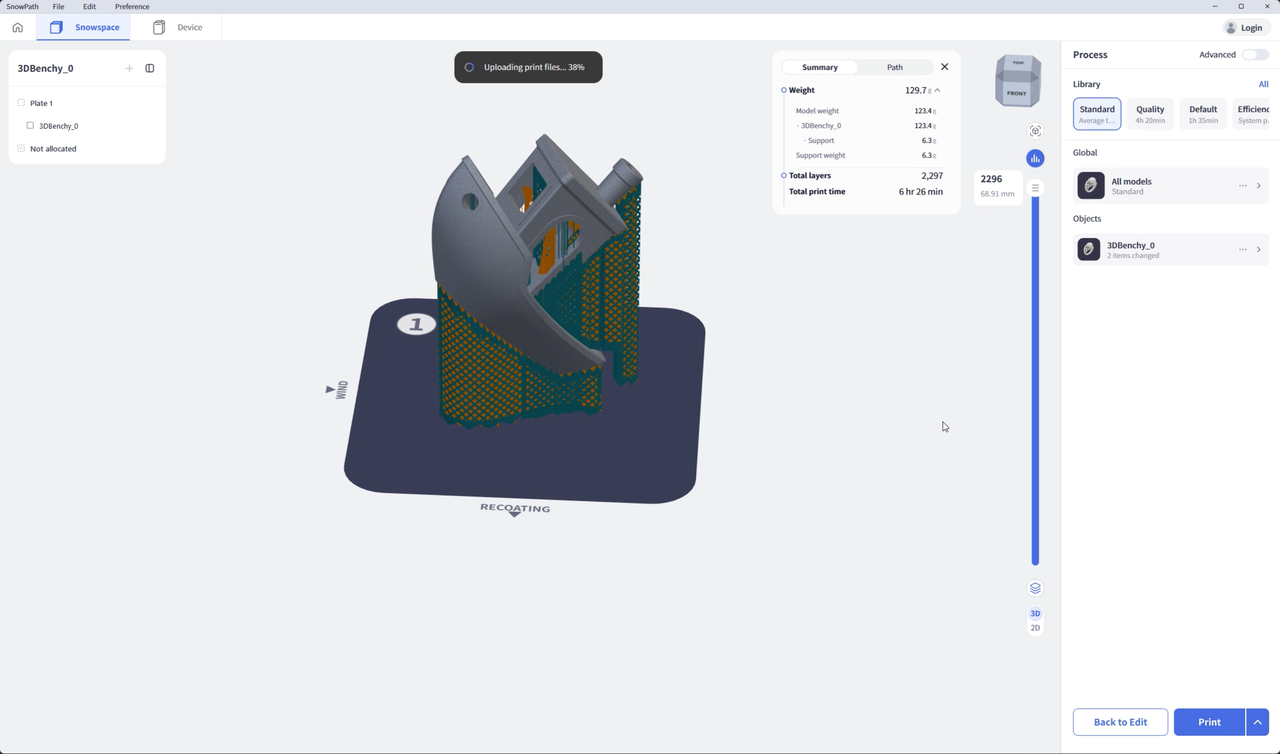Toggle the panel layout icon beside 3DBenchy_0
The width and height of the screenshot is (1280, 754).
coord(150,68)
